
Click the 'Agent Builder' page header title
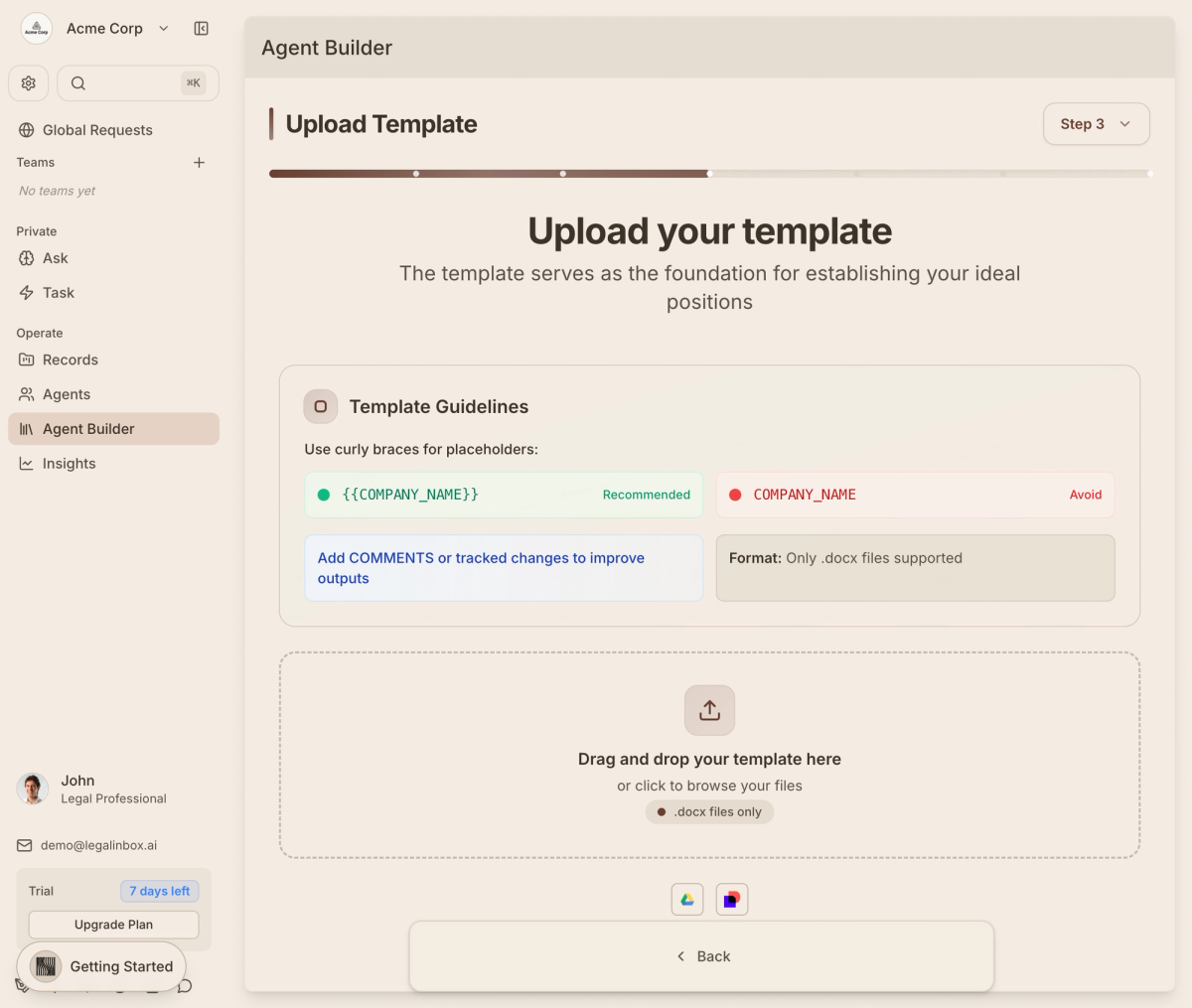click(x=327, y=48)
